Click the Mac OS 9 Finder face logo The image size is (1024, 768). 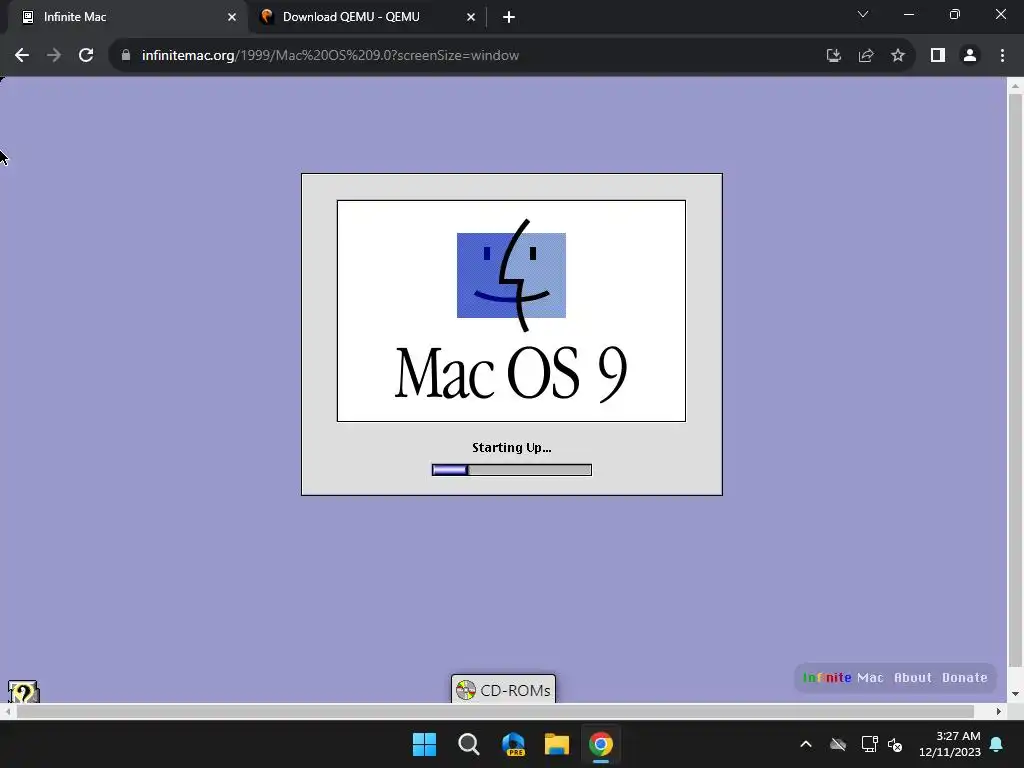511,275
